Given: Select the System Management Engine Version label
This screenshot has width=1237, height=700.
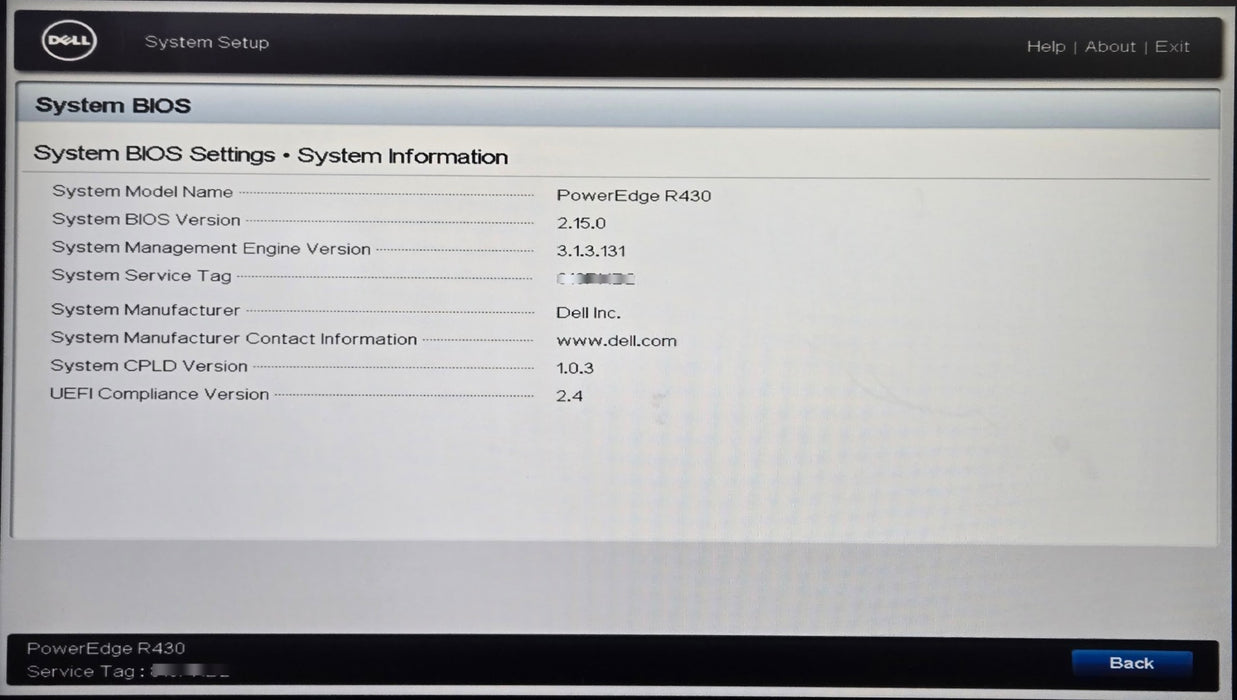Looking at the screenshot, I should (211, 249).
